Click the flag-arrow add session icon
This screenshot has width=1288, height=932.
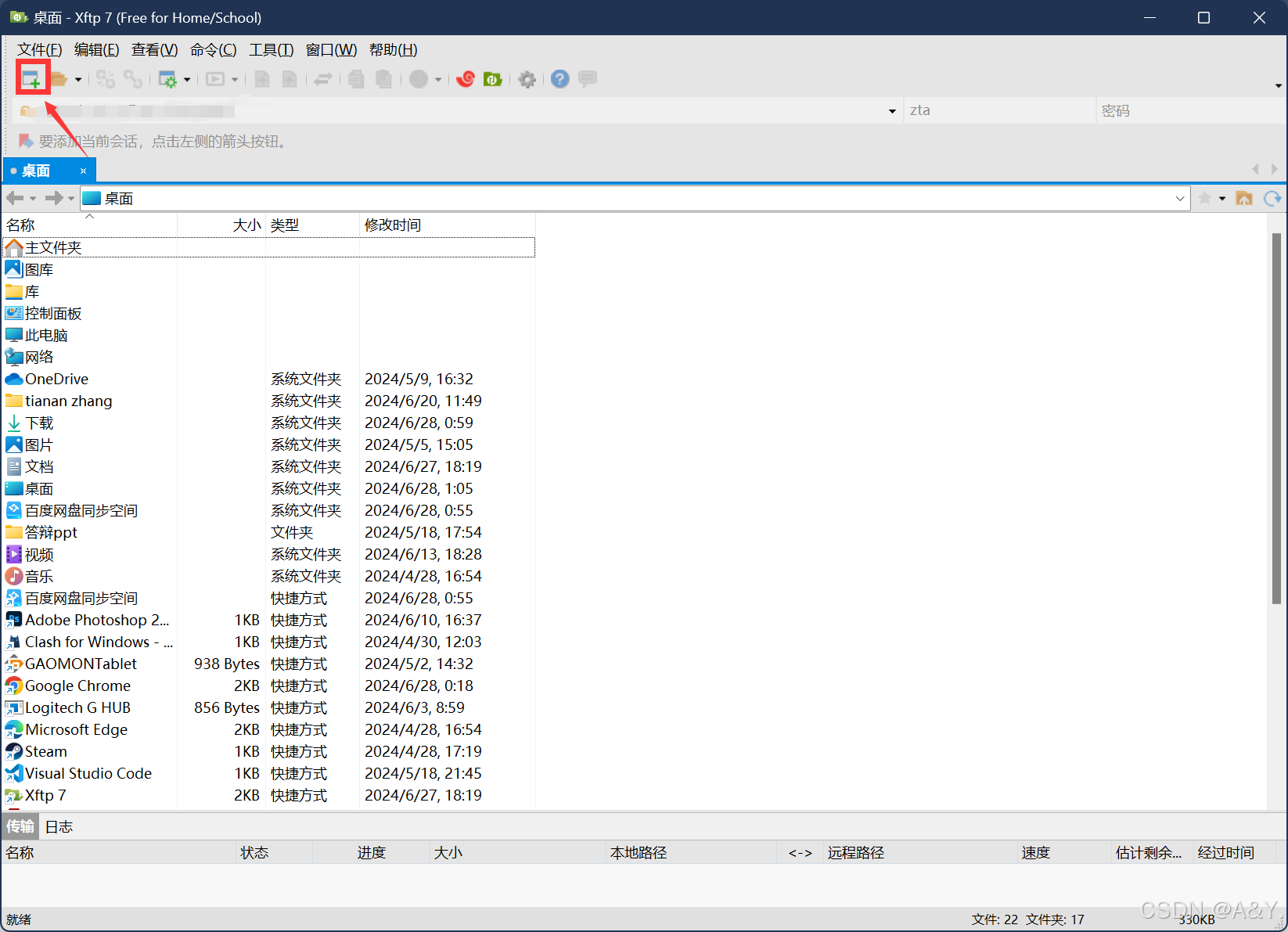(x=26, y=141)
